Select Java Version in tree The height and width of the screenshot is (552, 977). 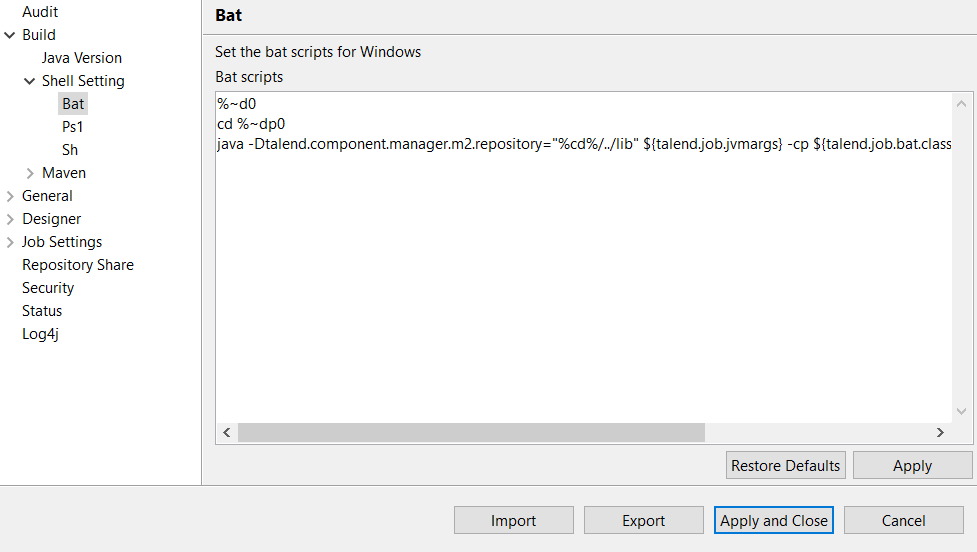coord(81,58)
